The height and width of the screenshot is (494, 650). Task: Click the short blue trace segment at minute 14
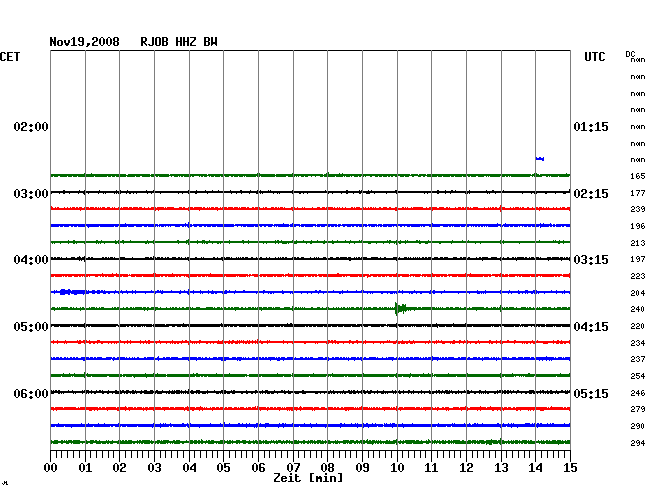(540, 159)
